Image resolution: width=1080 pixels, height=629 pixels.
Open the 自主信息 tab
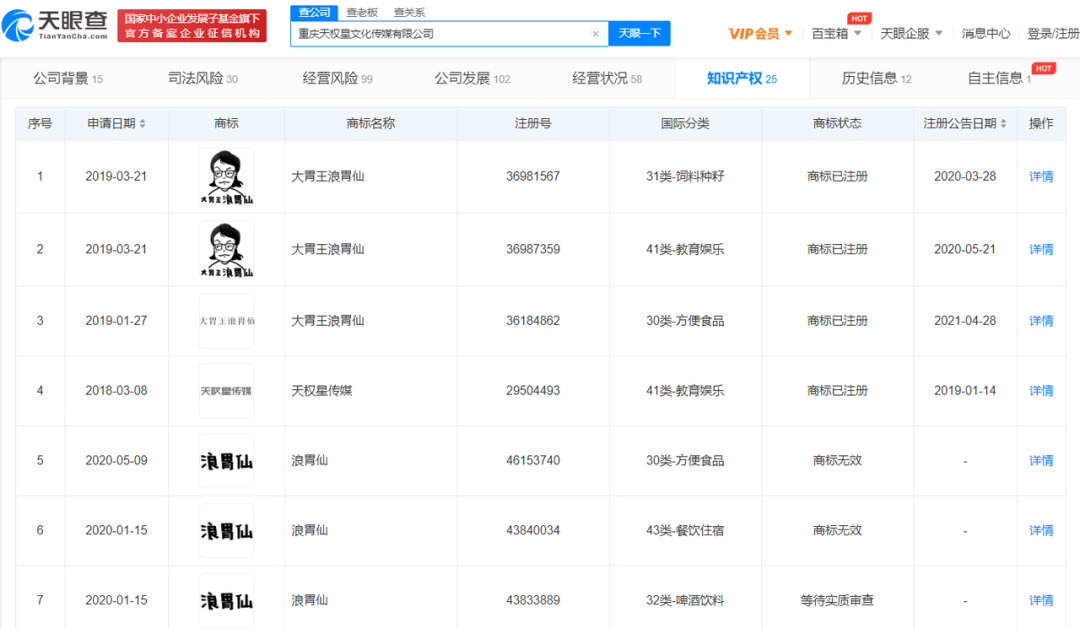pyautogui.click(x=999, y=79)
